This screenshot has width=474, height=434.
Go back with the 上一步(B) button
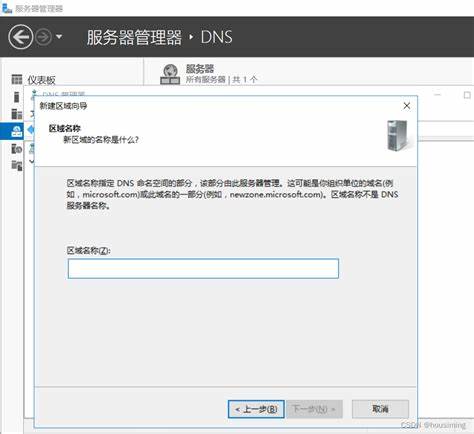(256, 409)
